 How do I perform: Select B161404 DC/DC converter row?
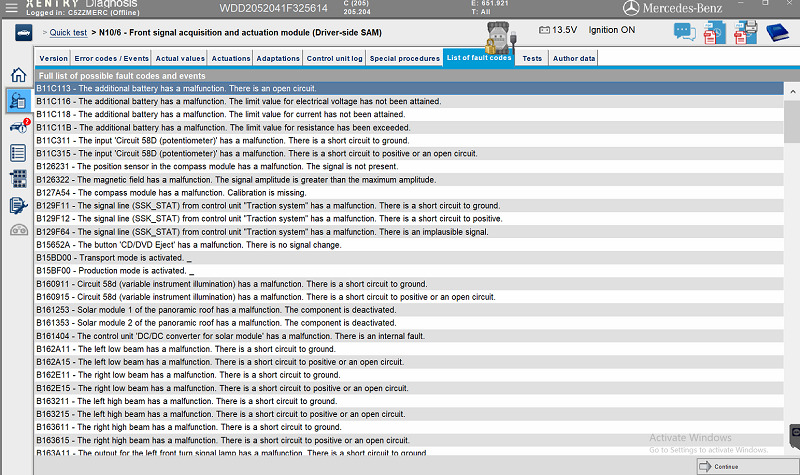pyautogui.click(x=409, y=336)
